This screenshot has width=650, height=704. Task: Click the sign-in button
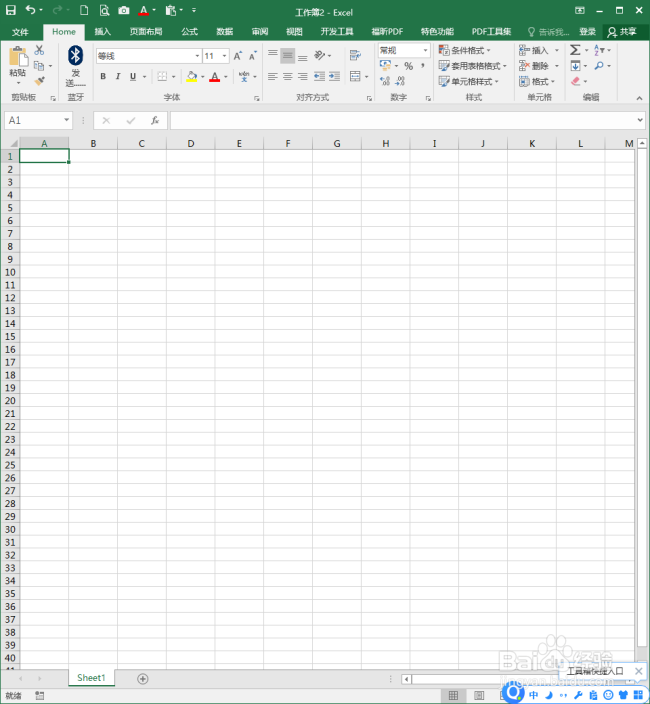[587, 31]
